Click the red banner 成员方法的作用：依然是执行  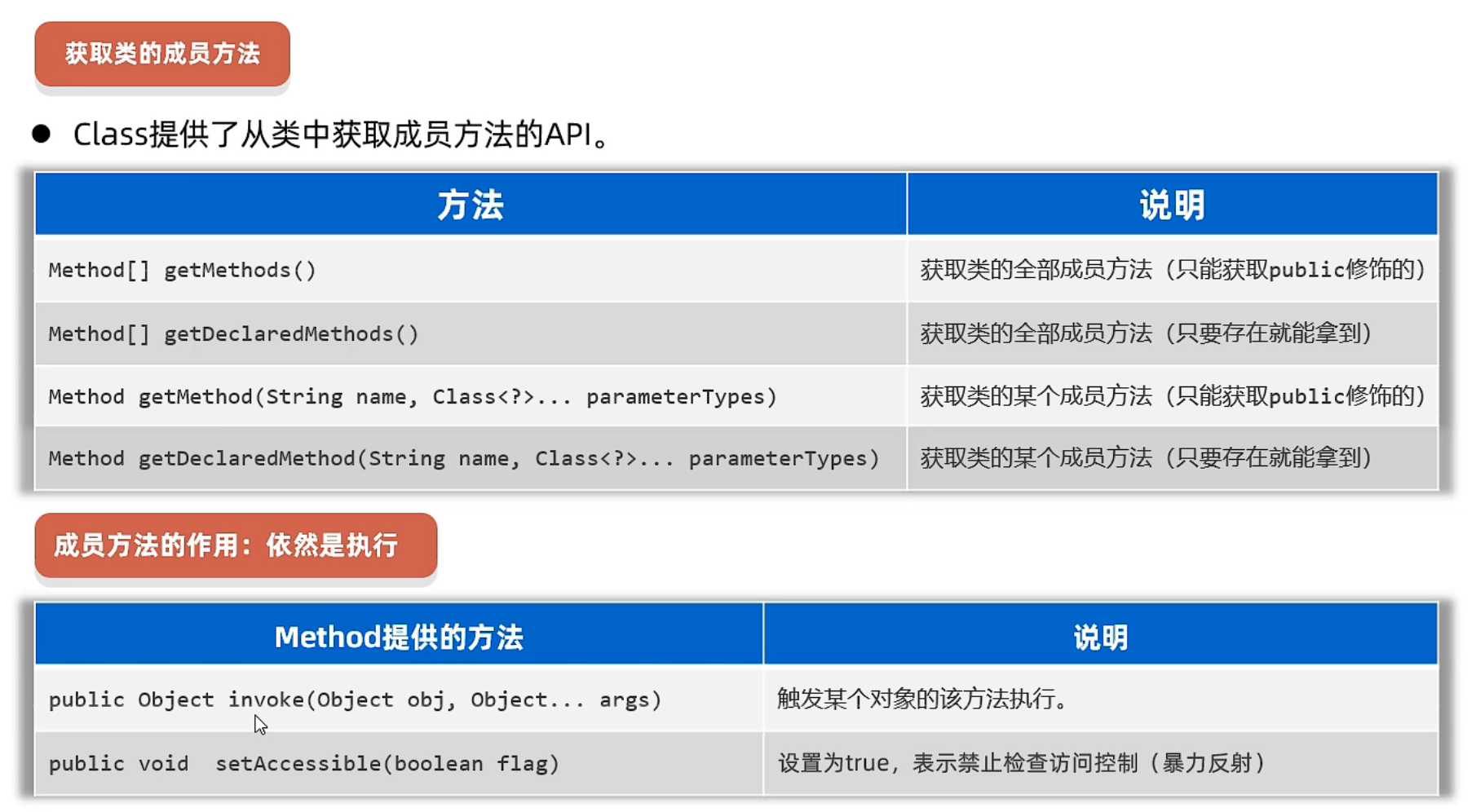point(236,545)
